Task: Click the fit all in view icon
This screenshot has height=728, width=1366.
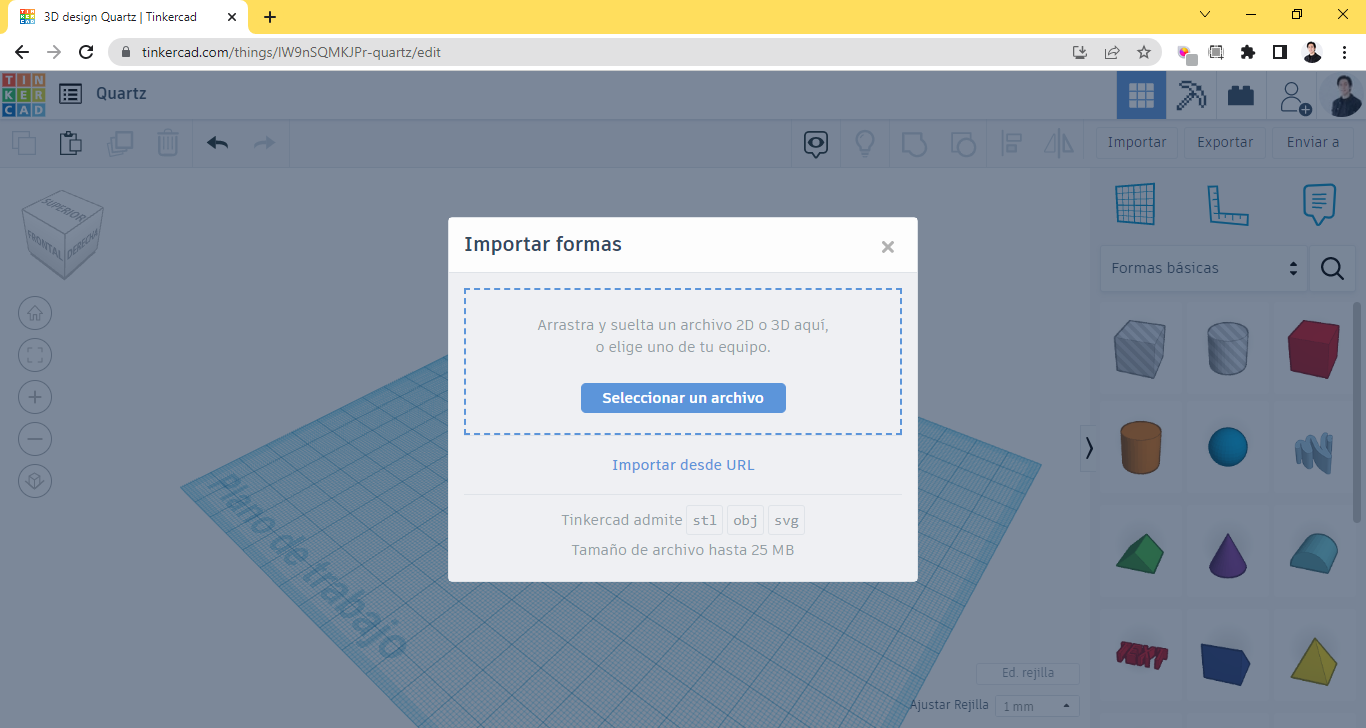Action: 35,355
